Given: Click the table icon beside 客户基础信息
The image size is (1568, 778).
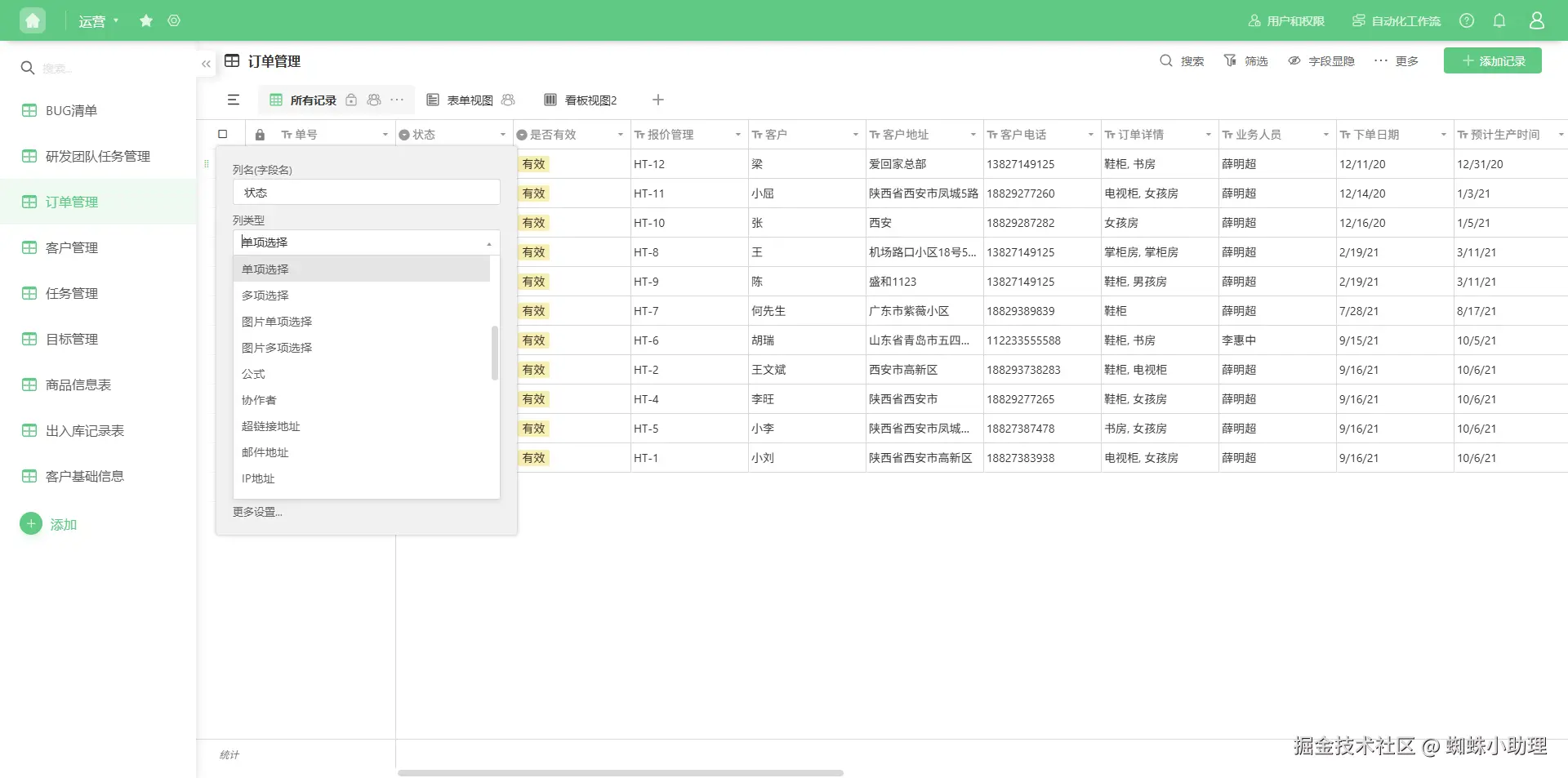Looking at the screenshot, I should tap(29, 476).
